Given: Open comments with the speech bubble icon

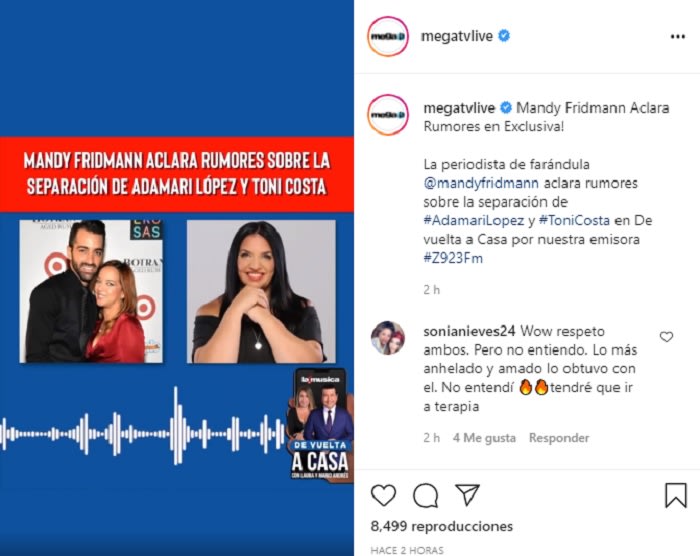Looking at the screenshot, I should click(x=425, y=495).
